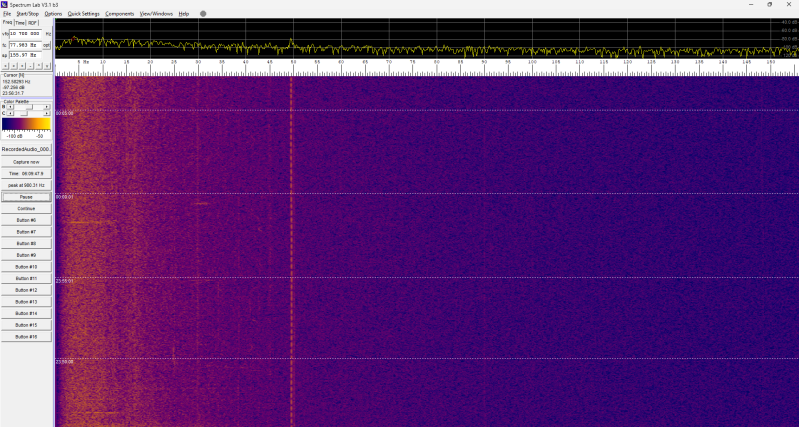Click the sp span frequency field
Viewport: 799px width, 427px height.
pos(25,55)
